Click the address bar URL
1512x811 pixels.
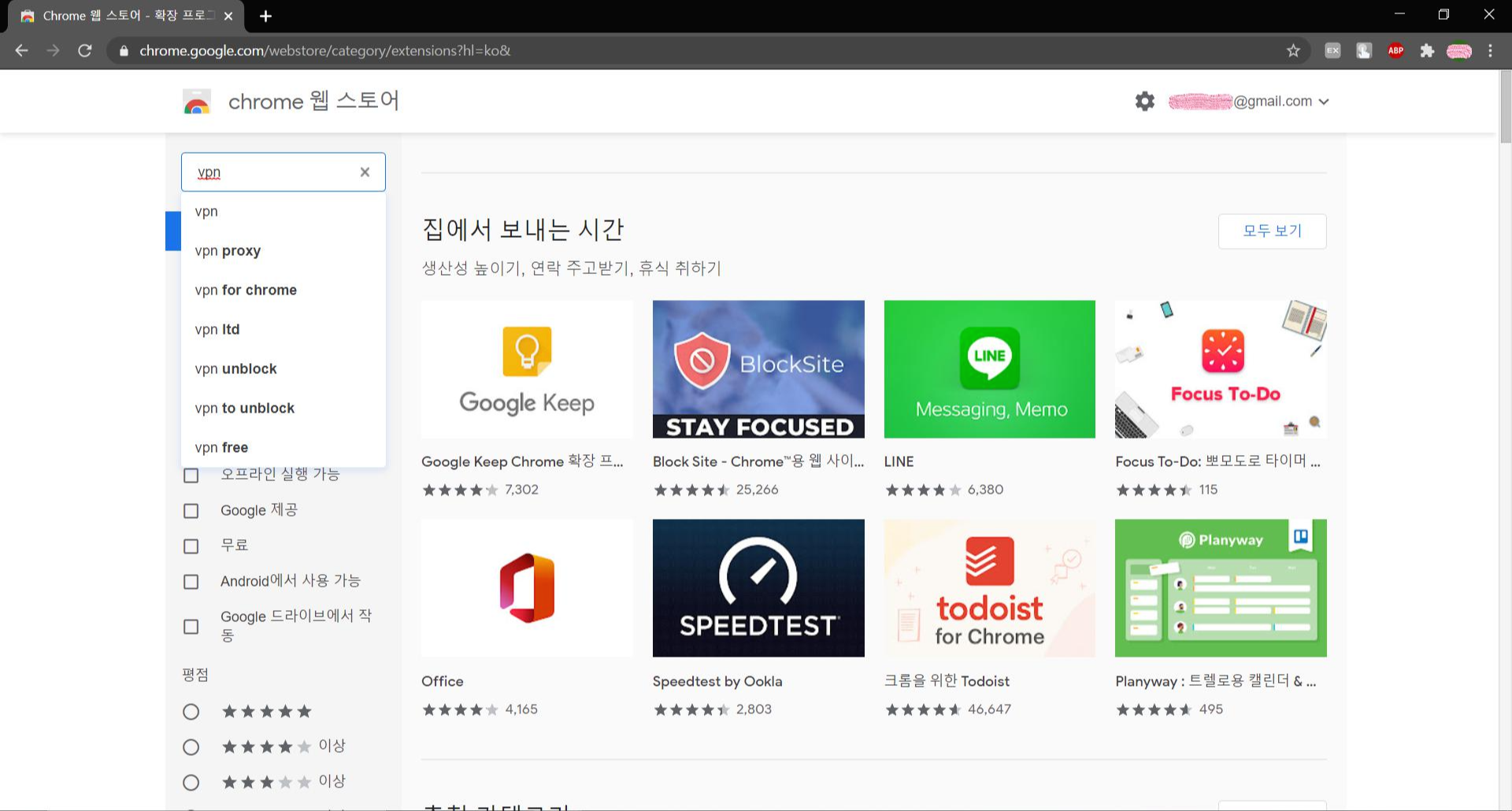(x=325, y=50)
